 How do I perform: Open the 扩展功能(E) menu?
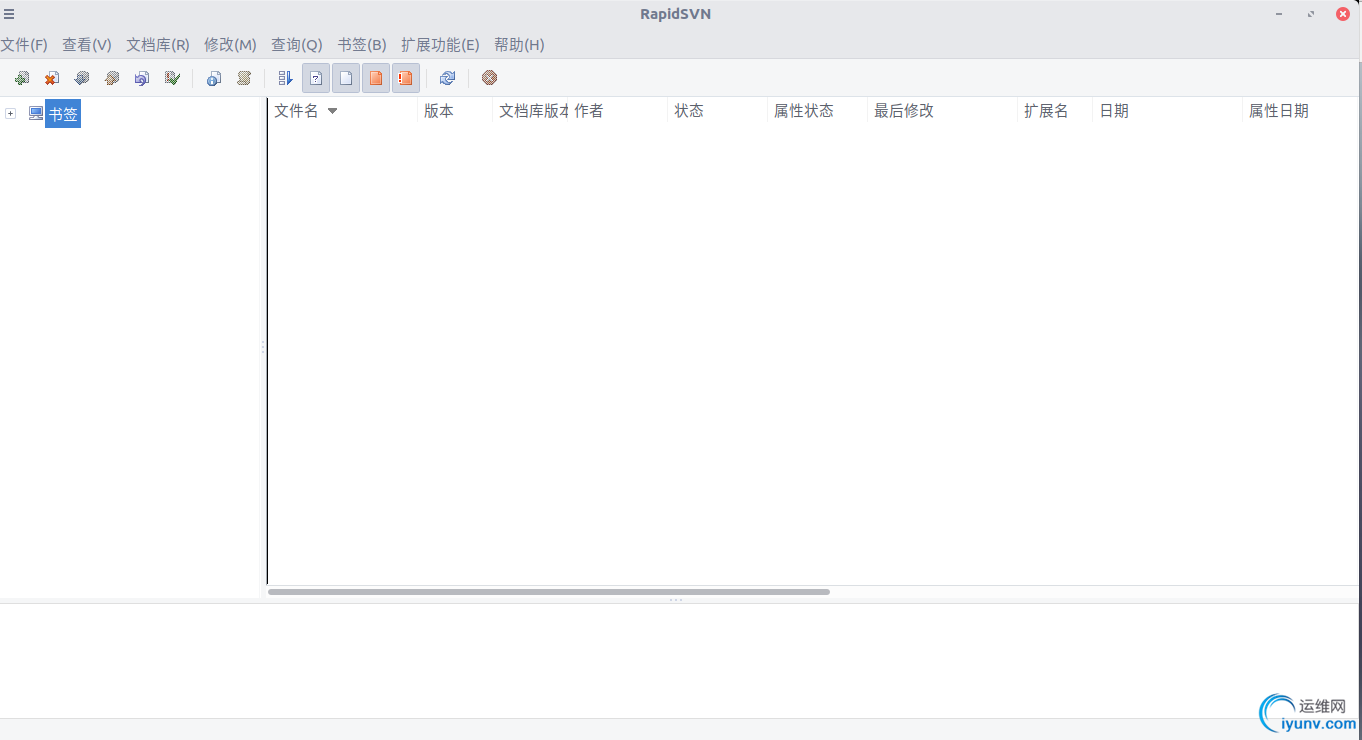tap(440, 45)
